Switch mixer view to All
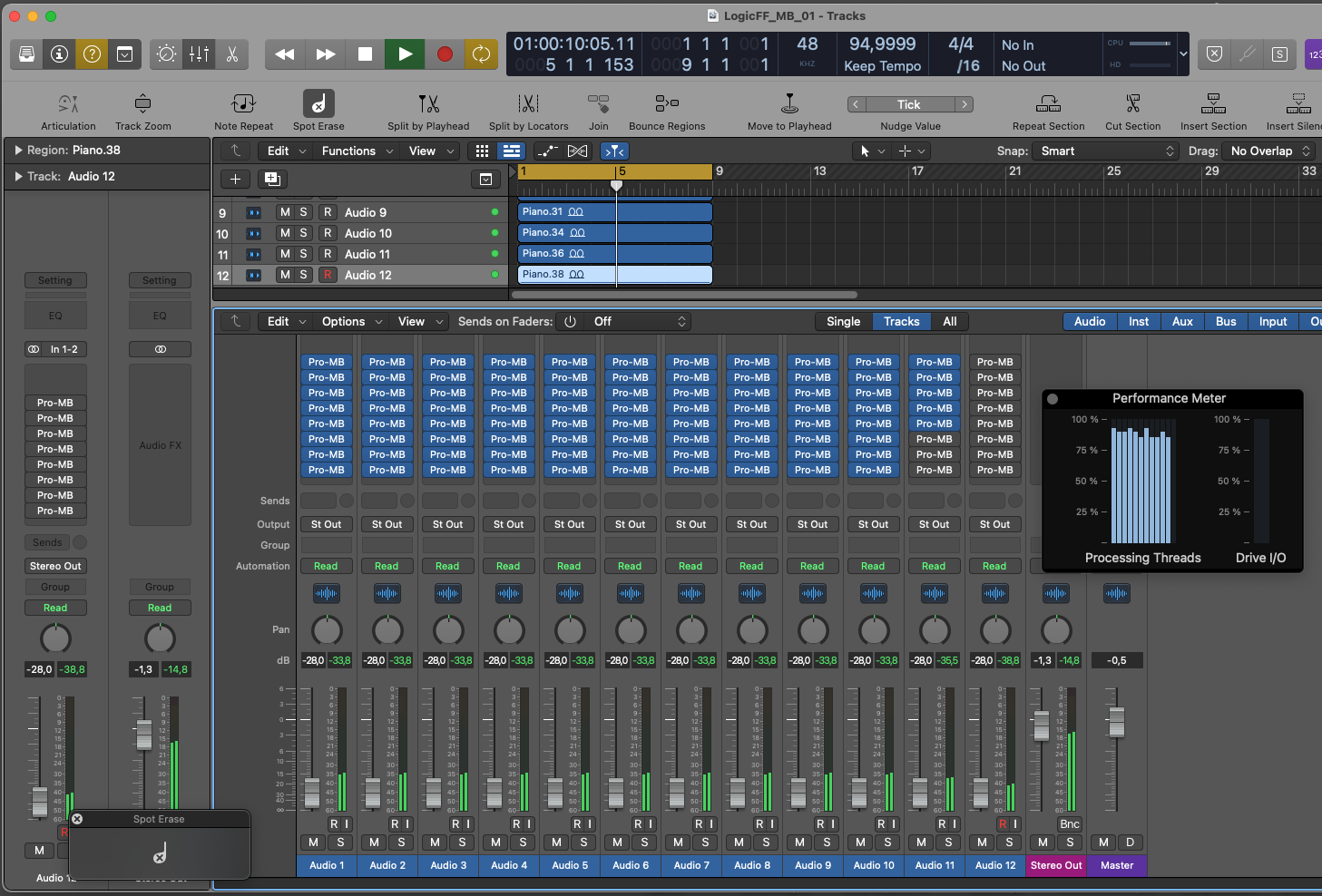This screenshot has height=896, width=1322. click(949, 322)
